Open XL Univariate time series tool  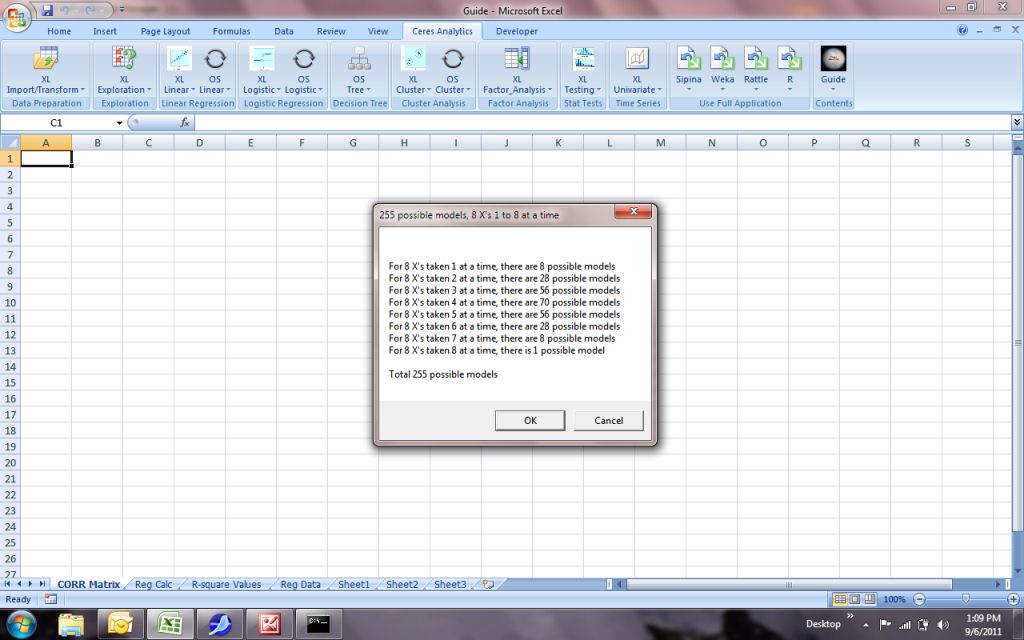(637, 71)
